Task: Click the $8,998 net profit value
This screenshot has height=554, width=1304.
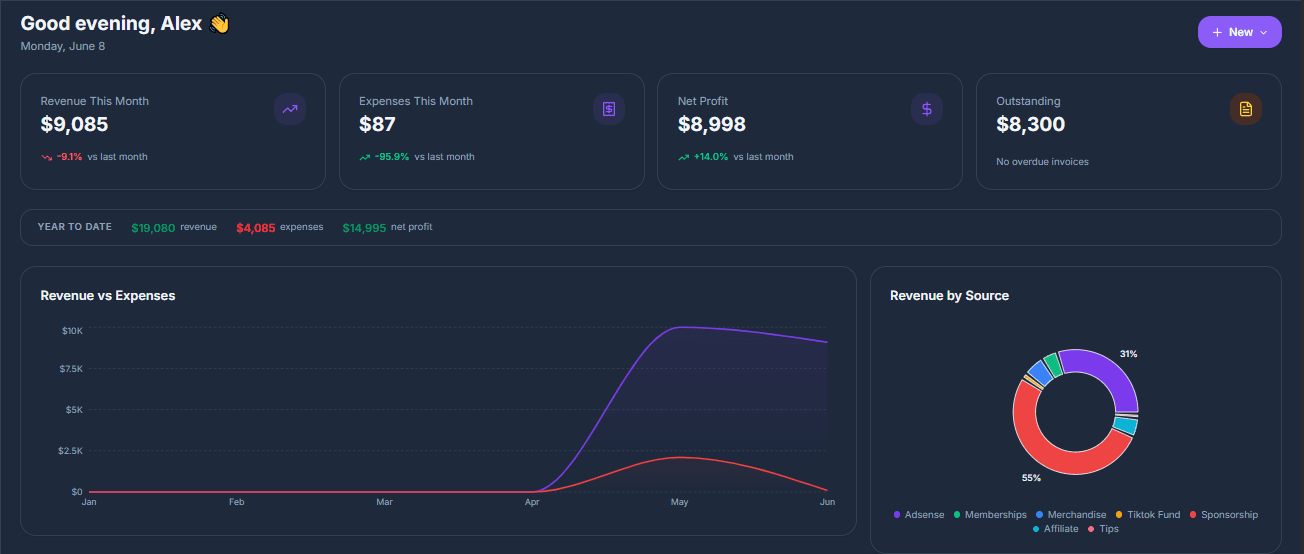Action: (x=712, y=125)
